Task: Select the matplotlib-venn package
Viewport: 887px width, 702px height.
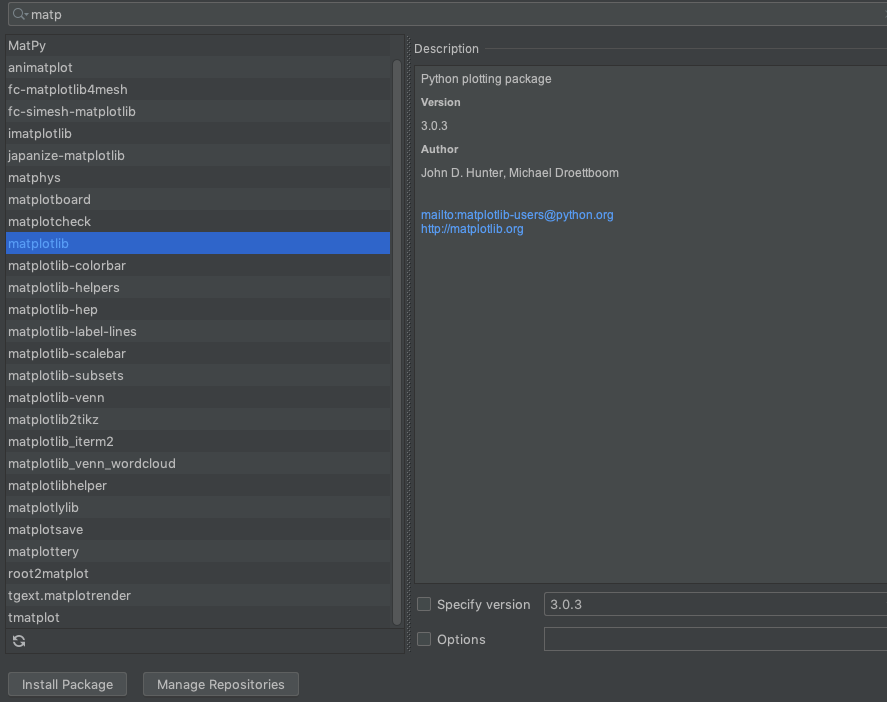Action: [x=198, y=398]
